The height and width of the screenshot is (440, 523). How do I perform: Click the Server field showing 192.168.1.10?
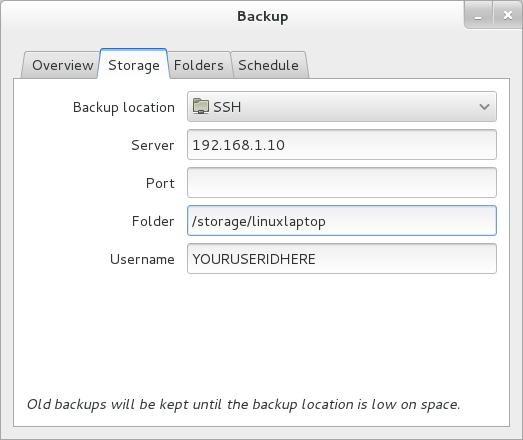tap(342, 145)
